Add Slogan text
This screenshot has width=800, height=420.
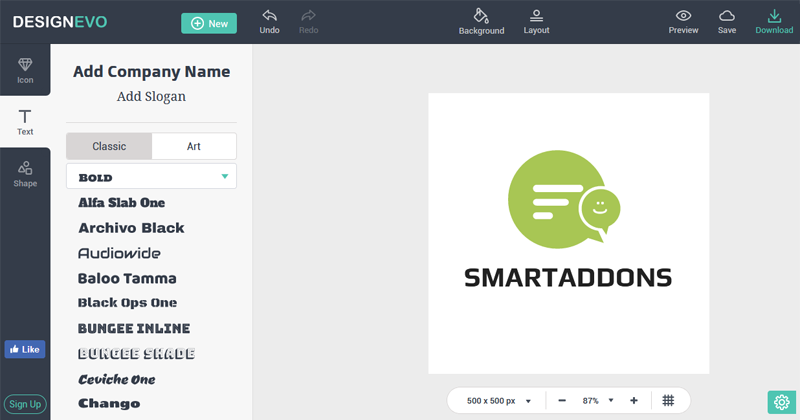151,96
